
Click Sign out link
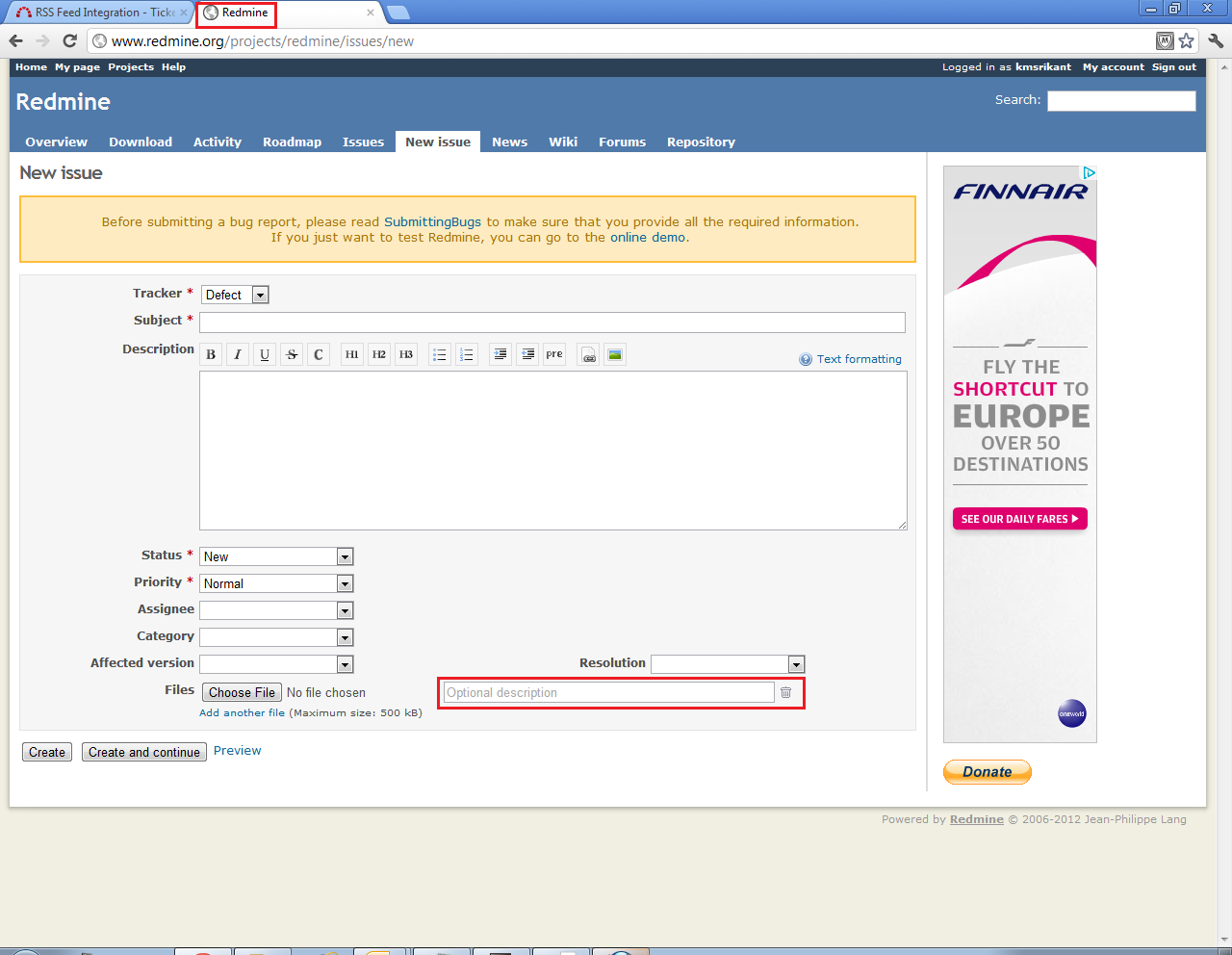click(x=1174, y=67)
